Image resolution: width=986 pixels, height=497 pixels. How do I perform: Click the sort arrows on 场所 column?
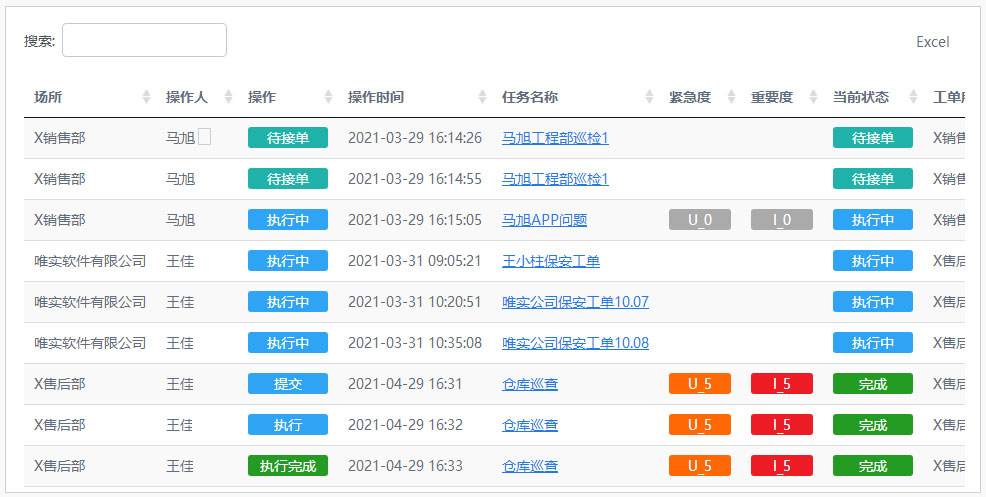[x=148, y=97]
